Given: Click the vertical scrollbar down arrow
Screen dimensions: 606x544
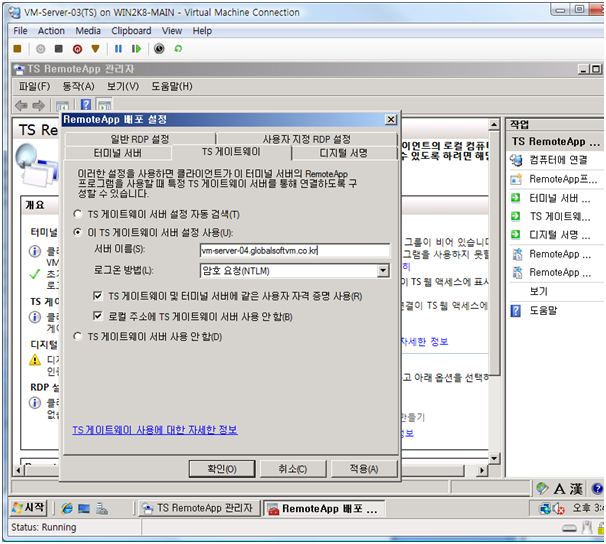Looking at the screenshot, I should (x=494, y=459).
